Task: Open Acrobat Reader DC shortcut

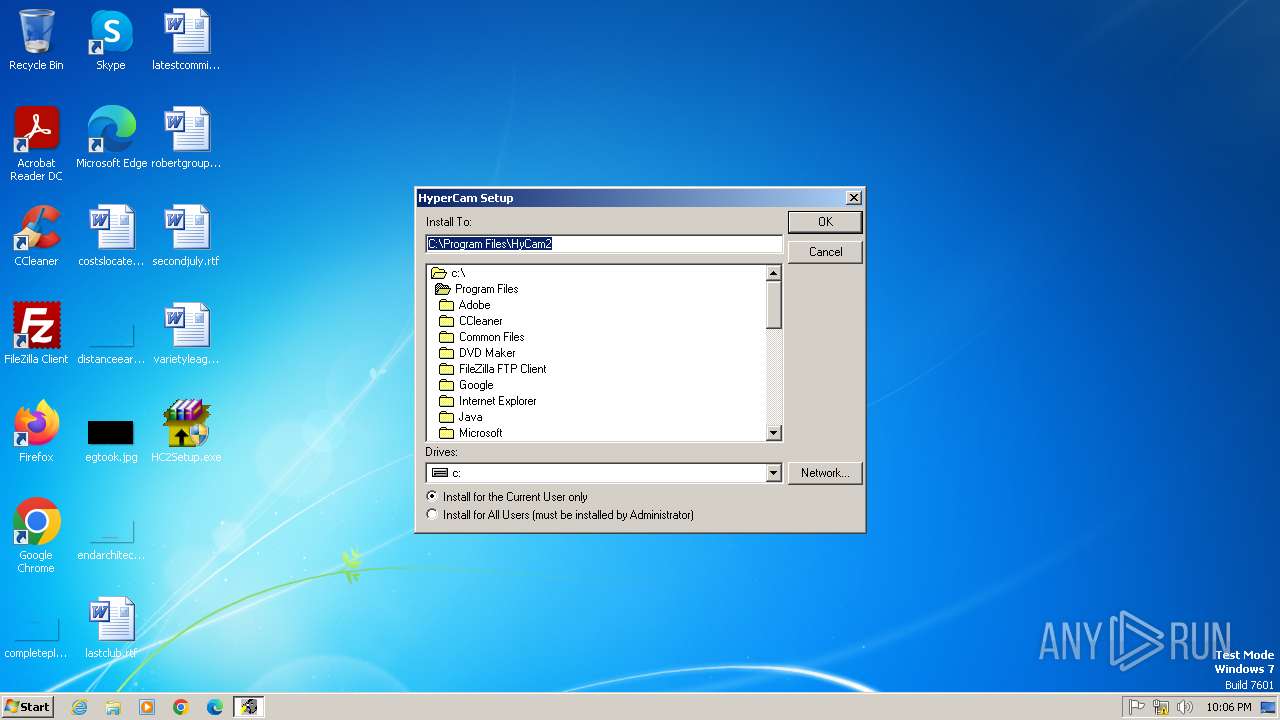Action: point(36,144)
